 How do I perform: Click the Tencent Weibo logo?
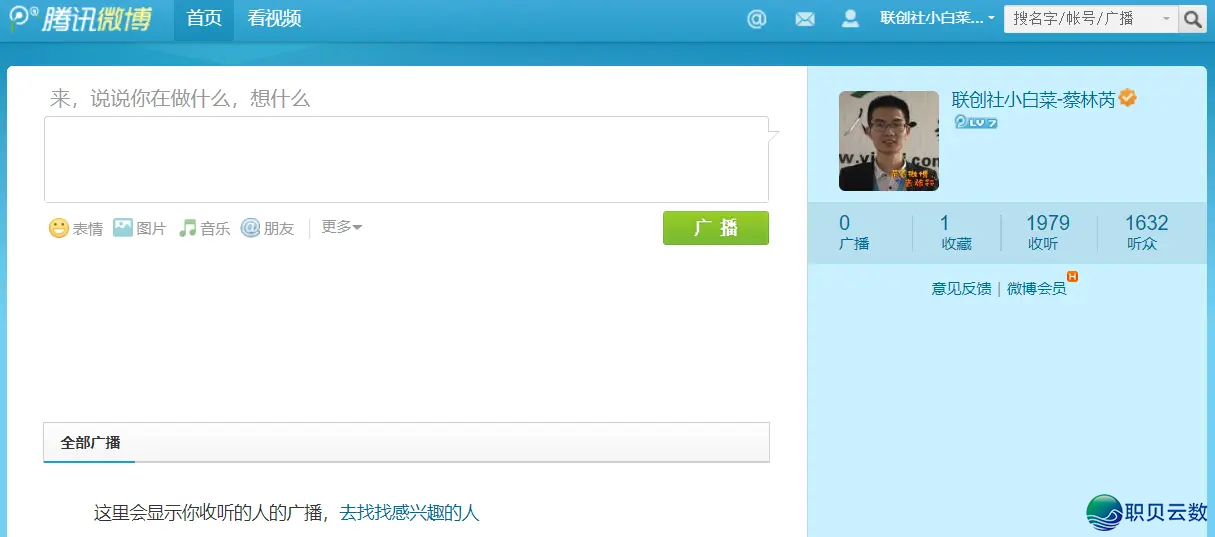(x=81, y=18)
